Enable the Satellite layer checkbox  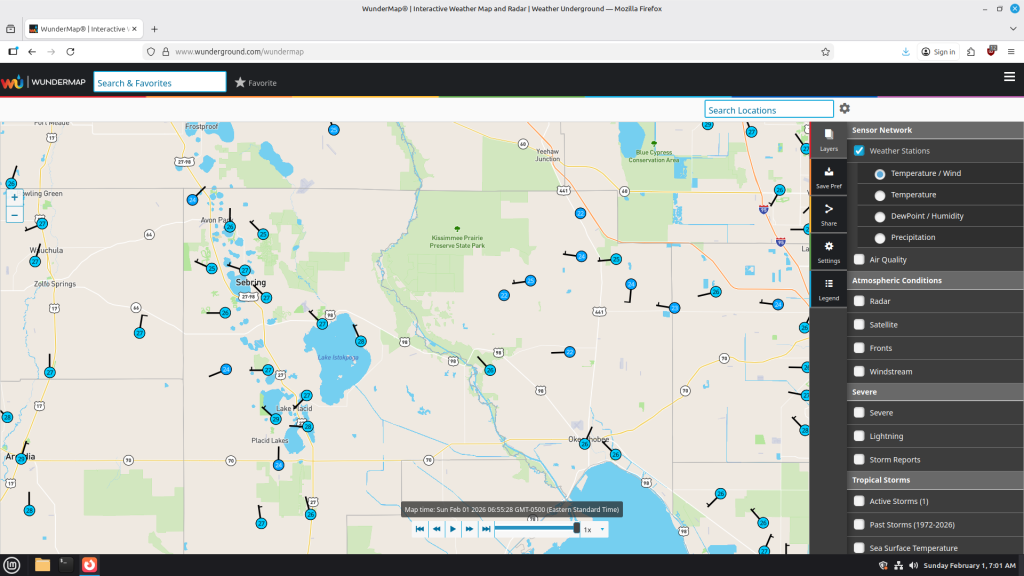tap(859, 325)
